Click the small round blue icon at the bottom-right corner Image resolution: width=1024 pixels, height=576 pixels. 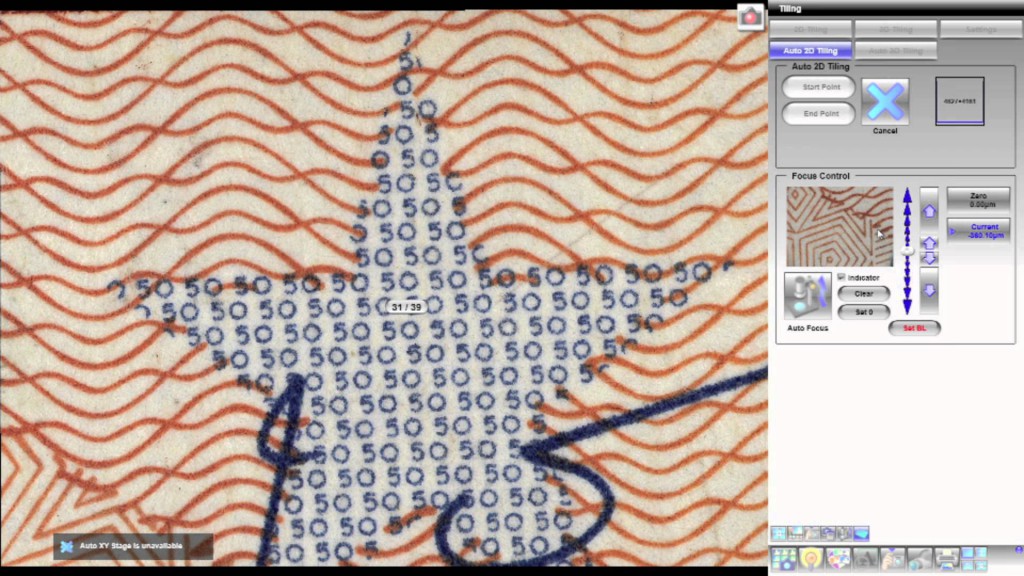tap(1019, 551)
